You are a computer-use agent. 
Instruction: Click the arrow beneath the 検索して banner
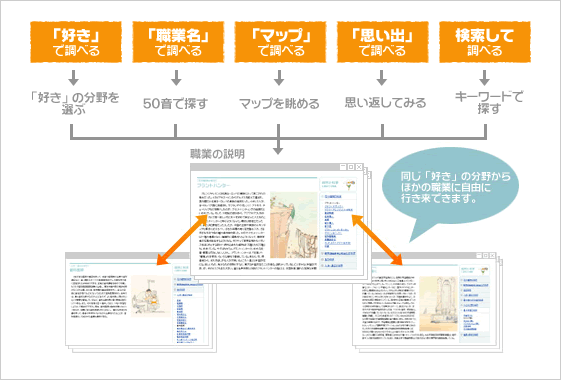[484, 78]
